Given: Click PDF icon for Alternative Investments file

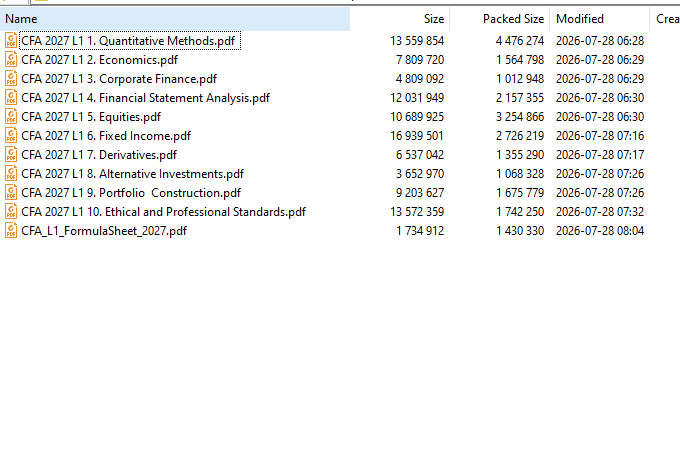Looking at the screenshot, I should [x=11, y=174].
